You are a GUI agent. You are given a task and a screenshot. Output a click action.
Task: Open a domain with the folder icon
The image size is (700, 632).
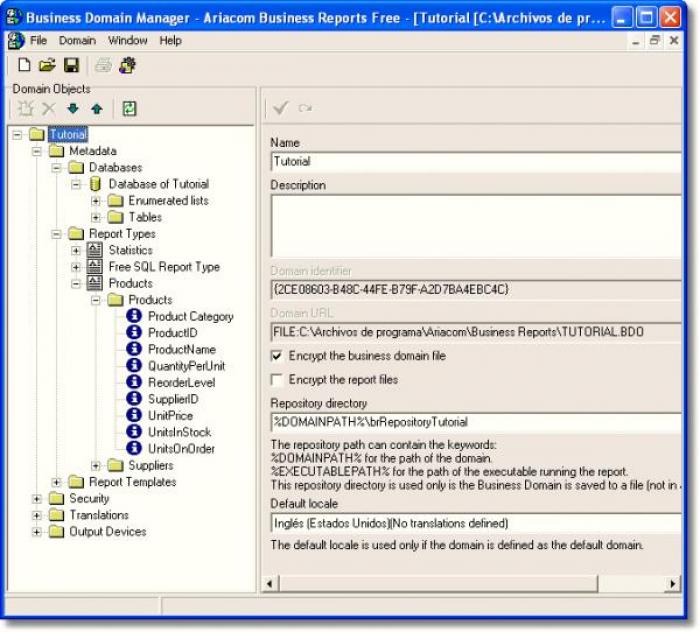(x=47, y=66)
